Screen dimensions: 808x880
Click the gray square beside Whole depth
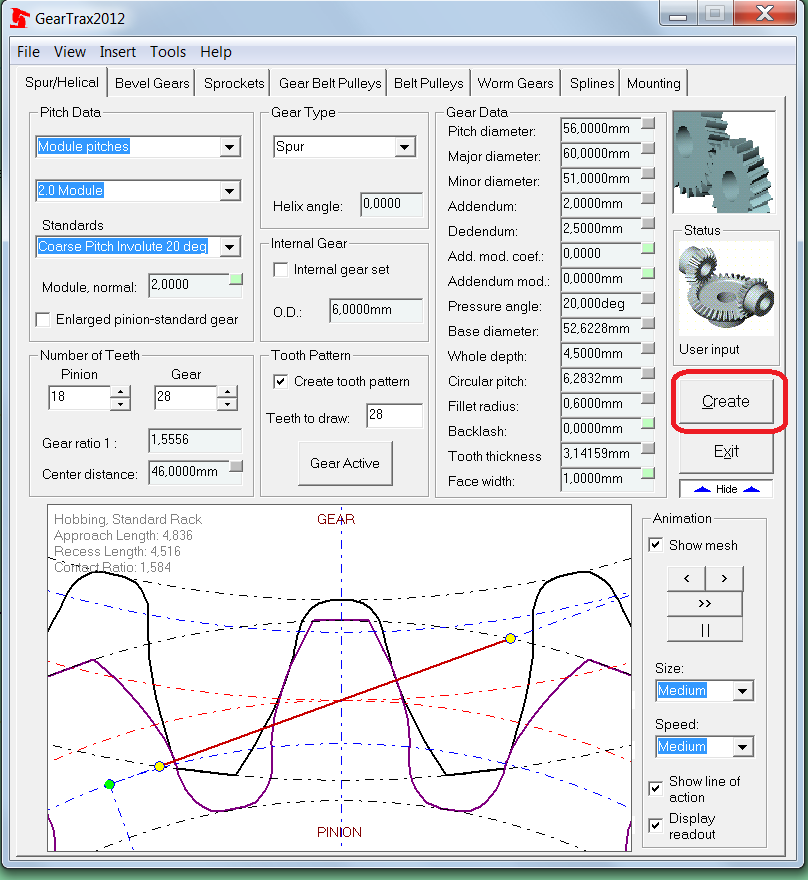point(648,348)
